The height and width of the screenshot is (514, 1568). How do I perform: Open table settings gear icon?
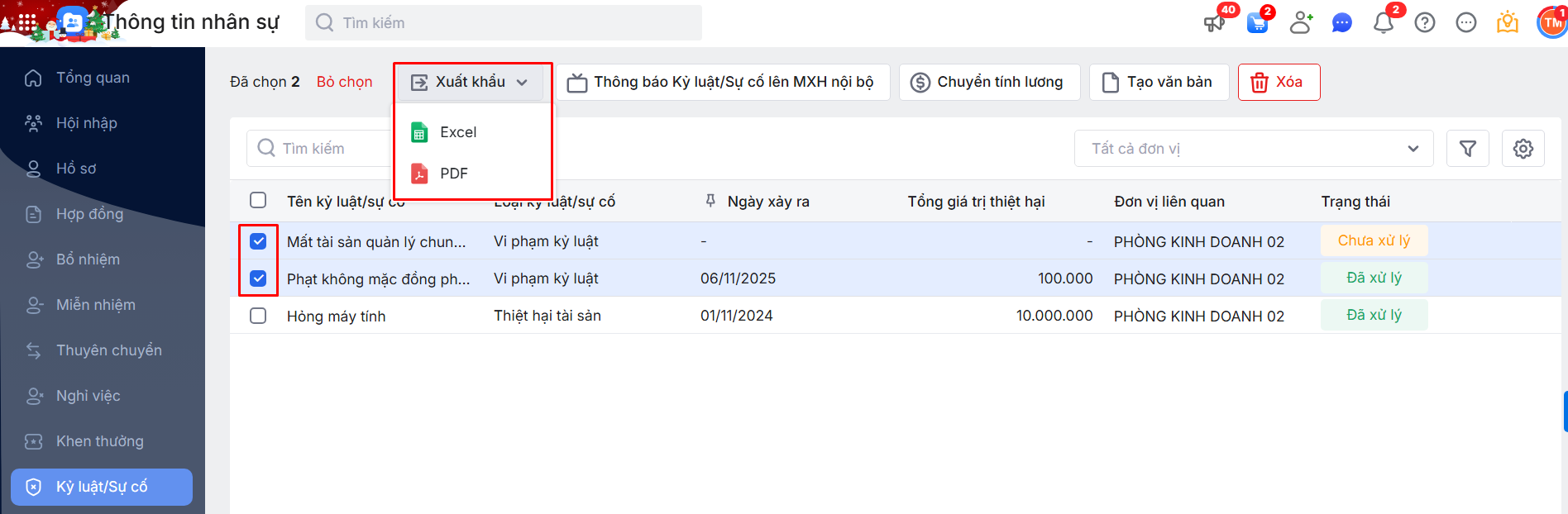click(x=1523, y=149)
